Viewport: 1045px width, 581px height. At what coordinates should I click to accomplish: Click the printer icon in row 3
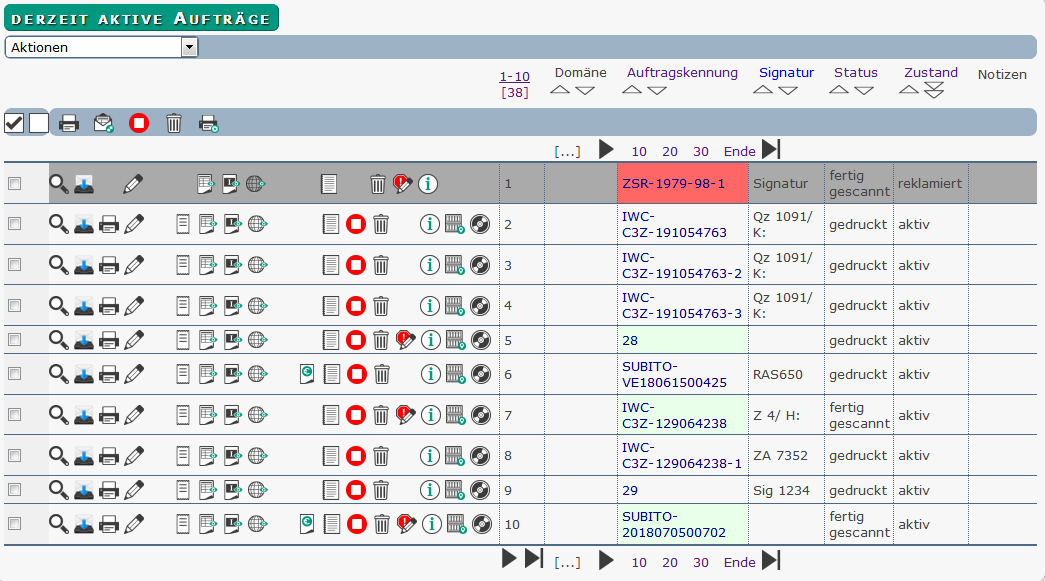tap(109, 266)
